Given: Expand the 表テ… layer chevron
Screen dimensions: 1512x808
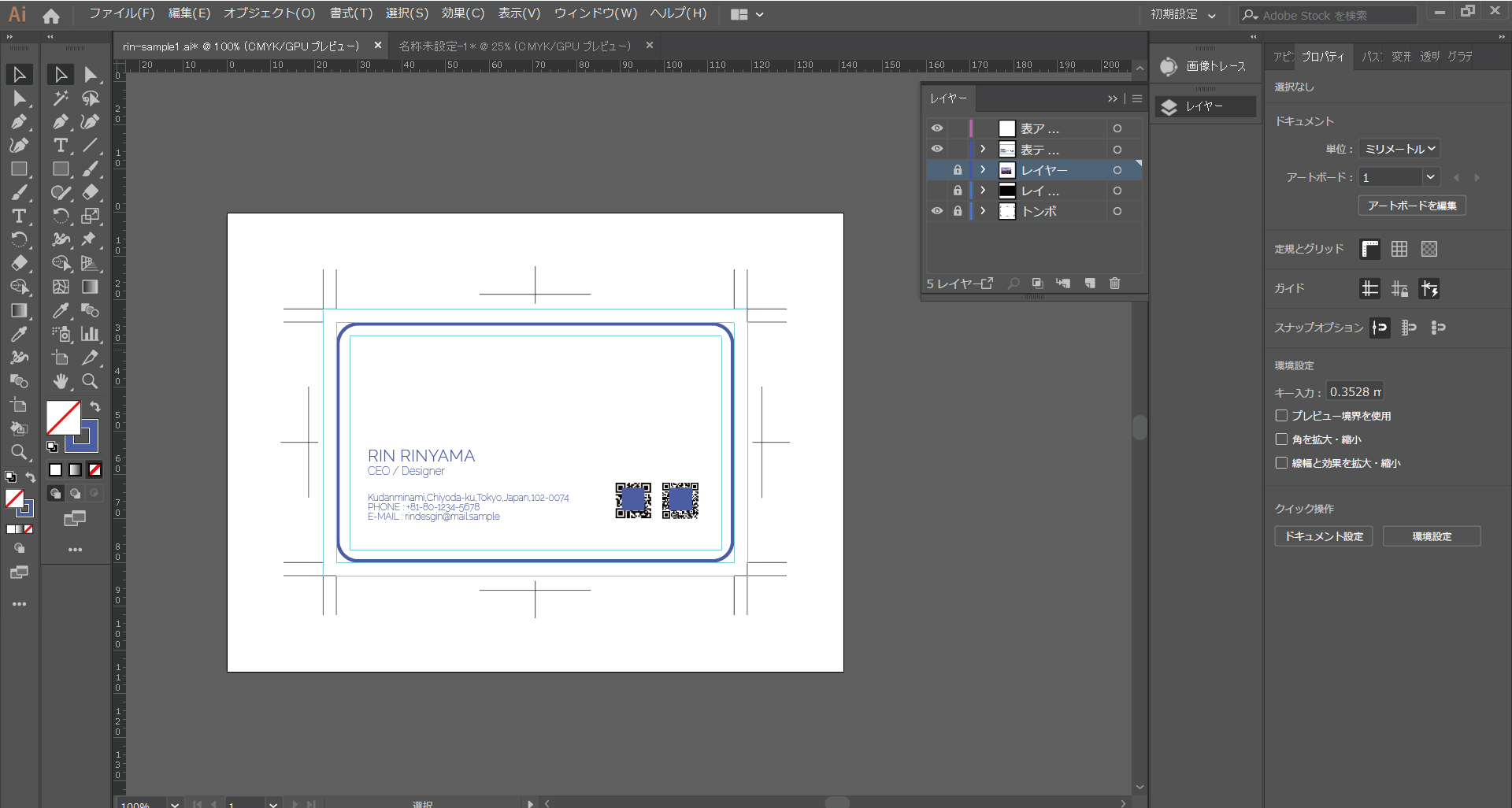Looking at the screenshot, I should pyautogui.click(x=983, y=149).
